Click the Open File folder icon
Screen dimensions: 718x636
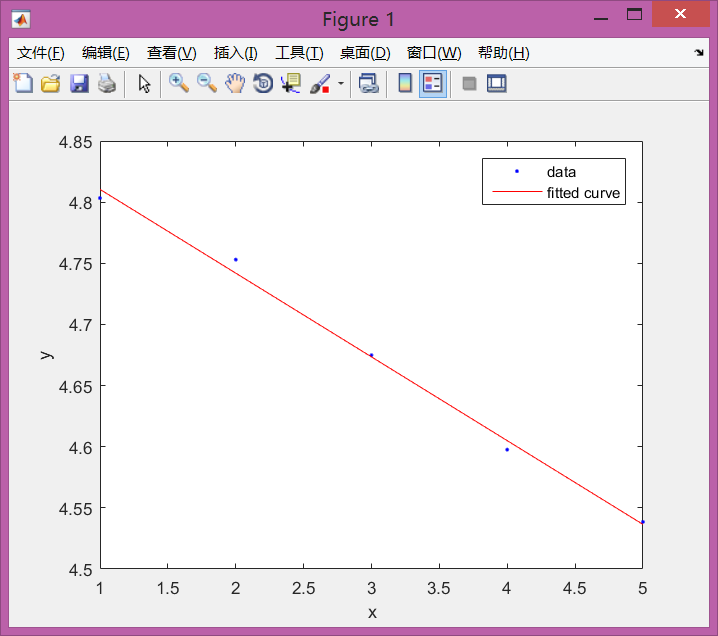point(50,84)
